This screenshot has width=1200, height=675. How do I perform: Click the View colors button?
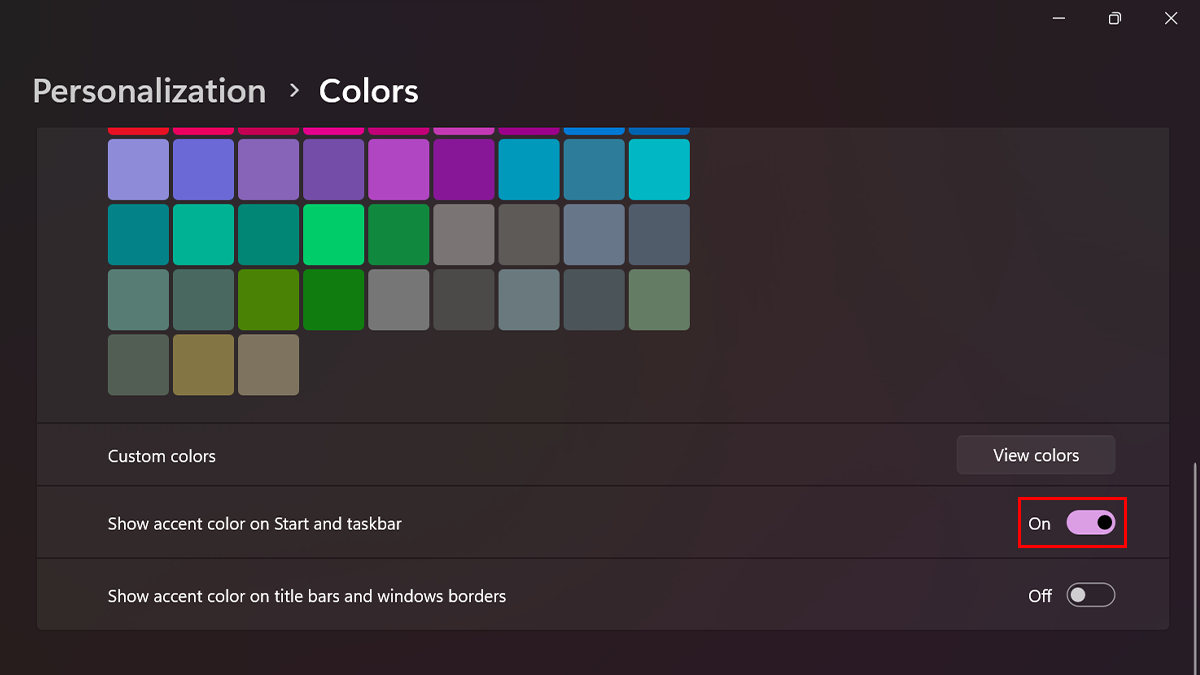(x=1035, y=455)
